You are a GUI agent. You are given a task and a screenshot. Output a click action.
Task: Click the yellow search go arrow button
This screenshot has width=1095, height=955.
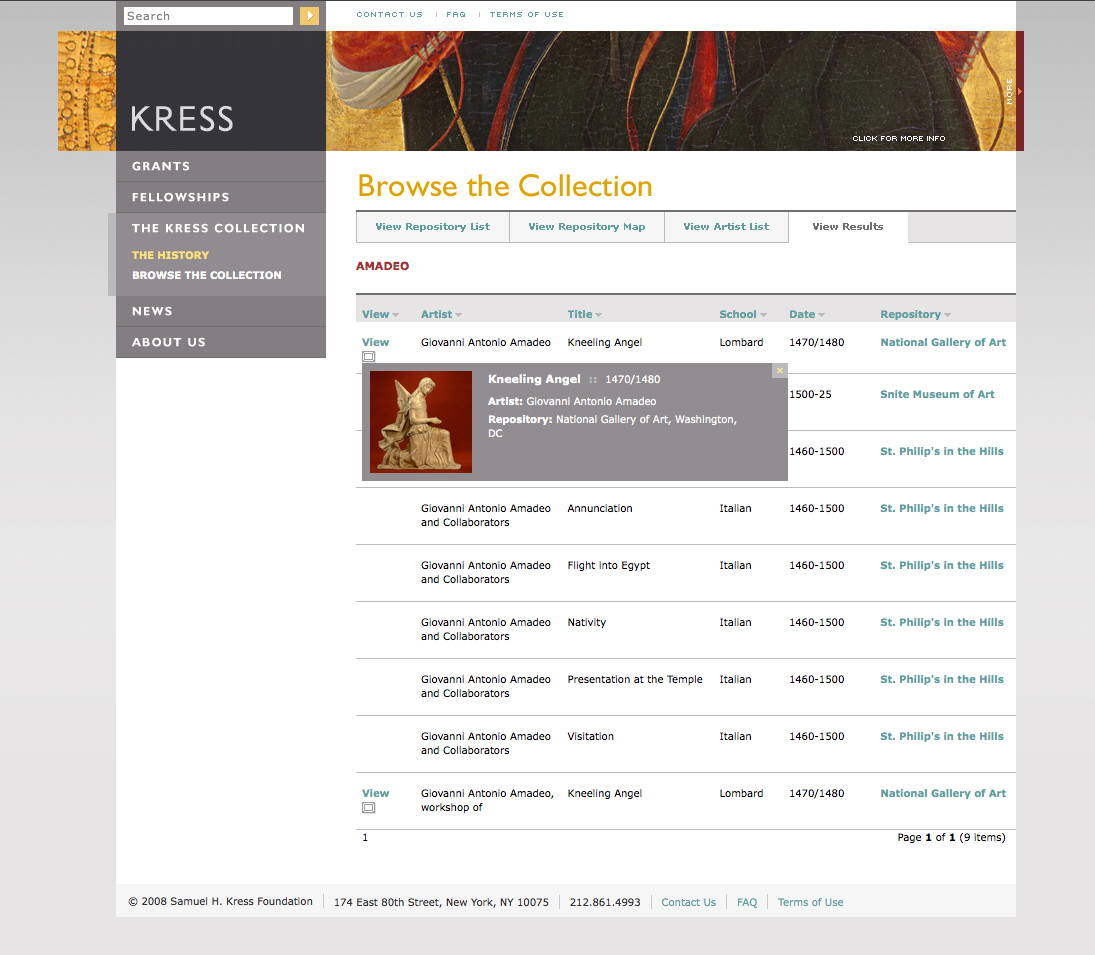pyautogui.click(x=309, y=15)
